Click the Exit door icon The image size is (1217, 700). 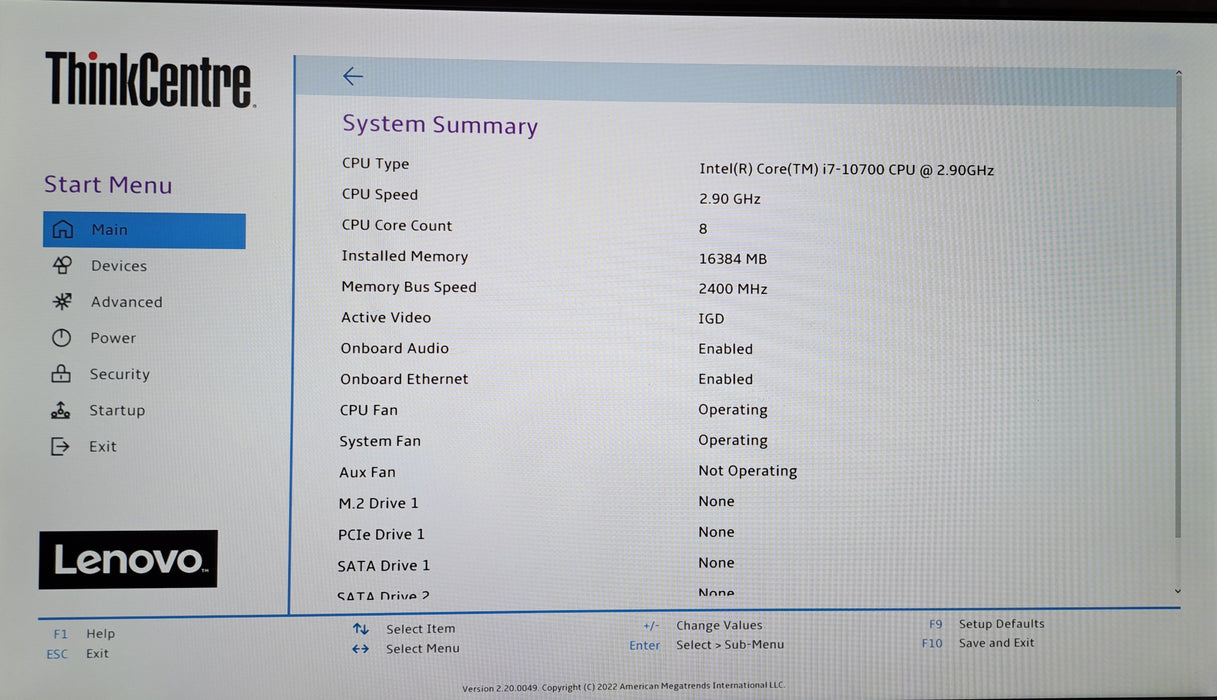(x=60, y=446)
